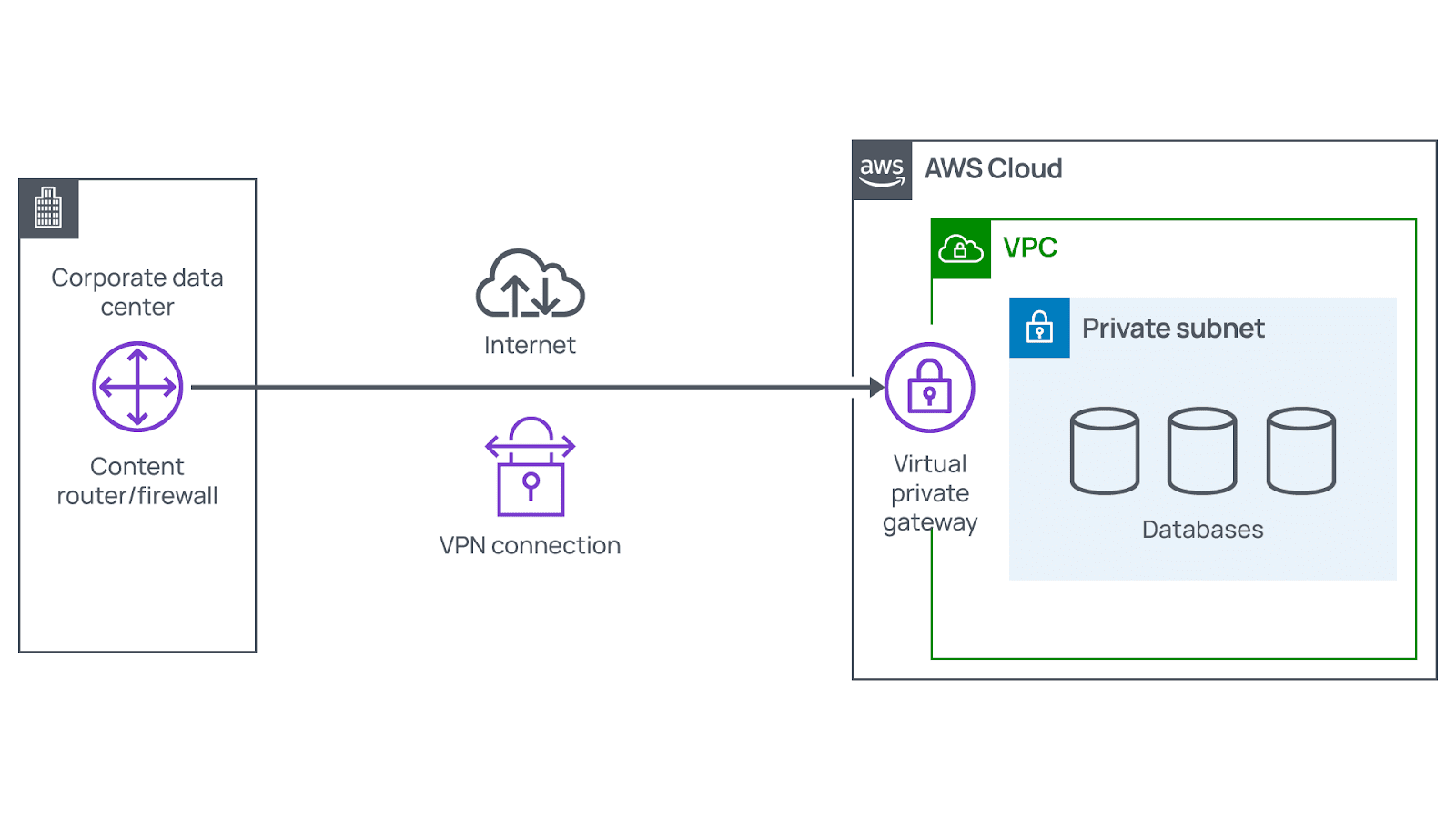Click the AWS logo badge
The image size is (1456, 820).
point(882,170)
